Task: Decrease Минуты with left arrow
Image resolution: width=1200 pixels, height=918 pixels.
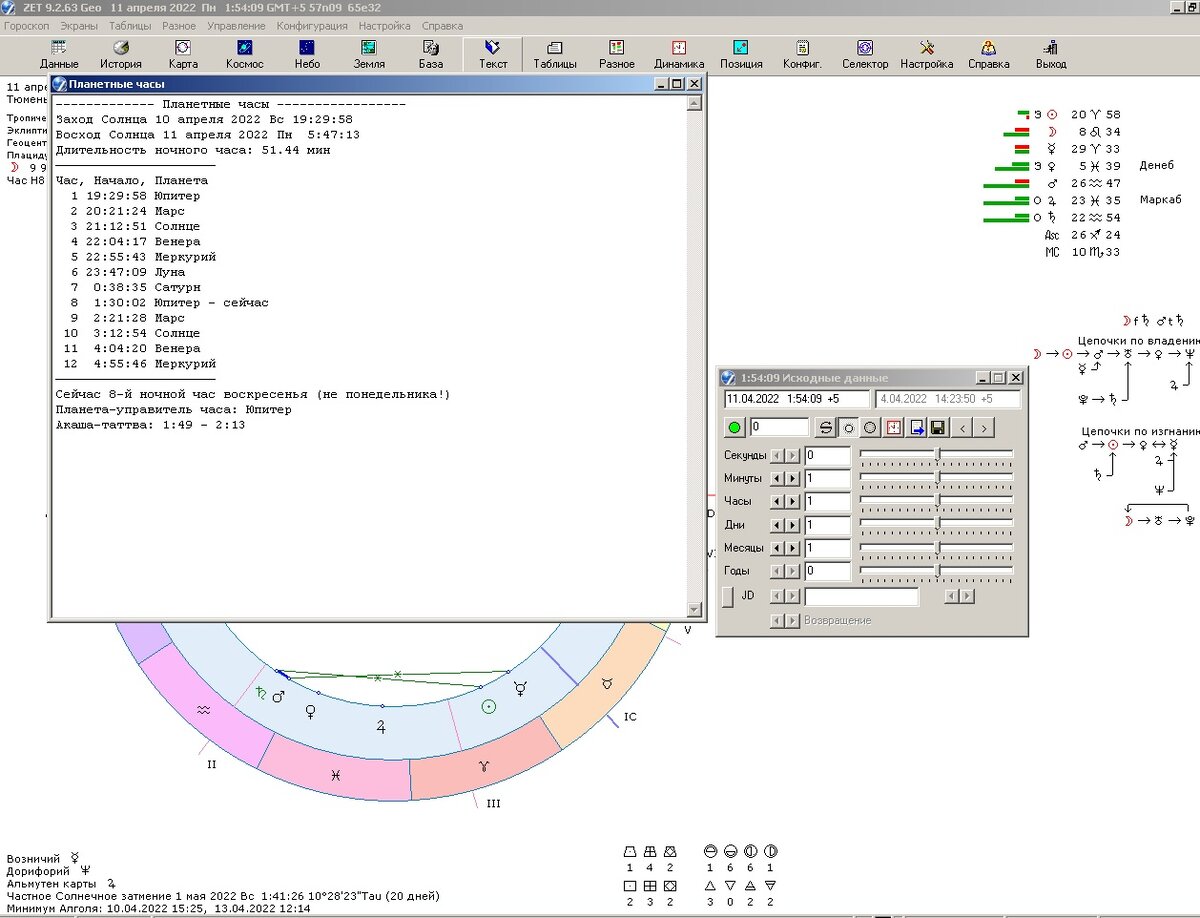Action: pyautogui.click(x=777, y=479)
